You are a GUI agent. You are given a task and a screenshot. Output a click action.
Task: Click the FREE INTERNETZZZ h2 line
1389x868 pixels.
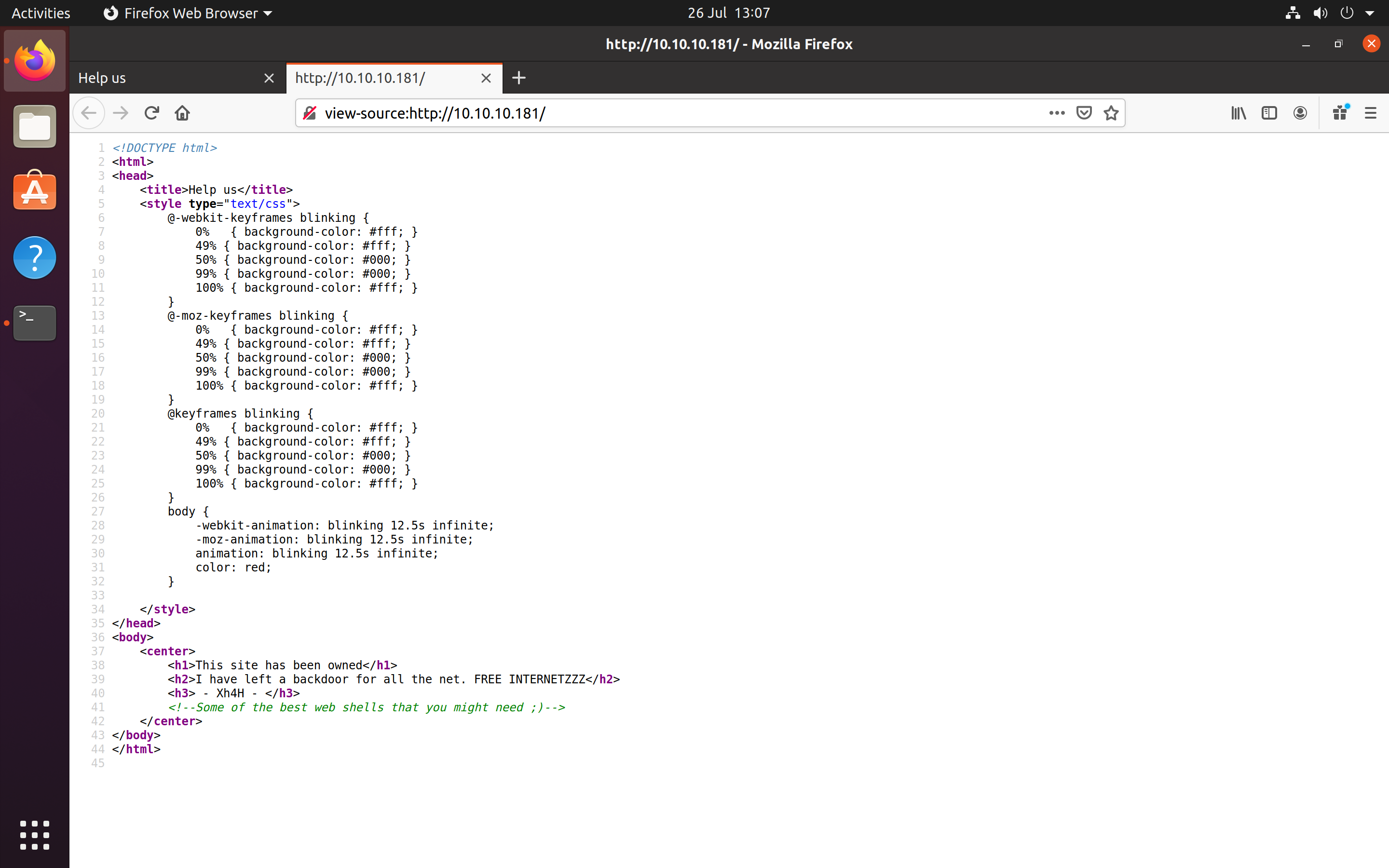click(x=394, y=679)
